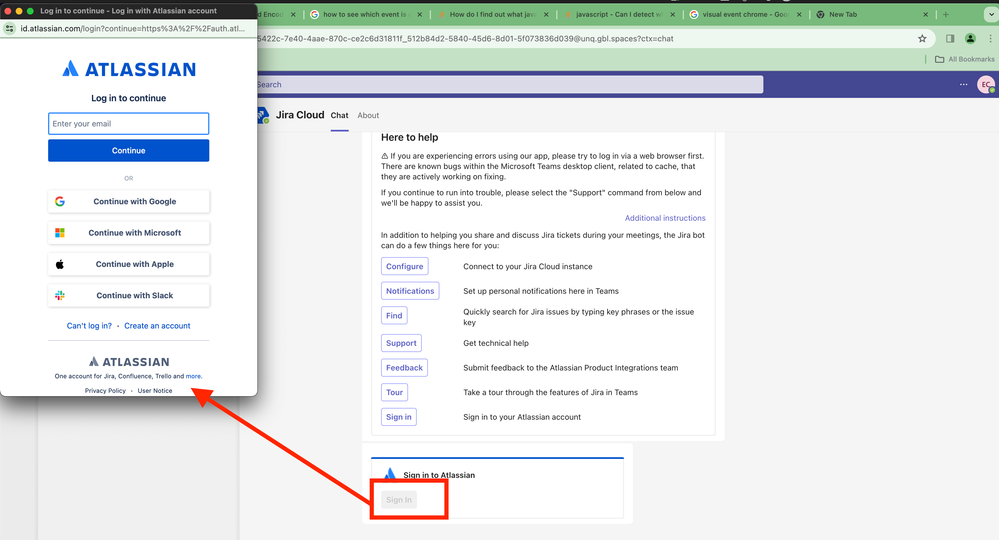The height and width of the screenshot is (540, 999).
Task: Close the New Tab tab
Action: (x=926, y=14)
